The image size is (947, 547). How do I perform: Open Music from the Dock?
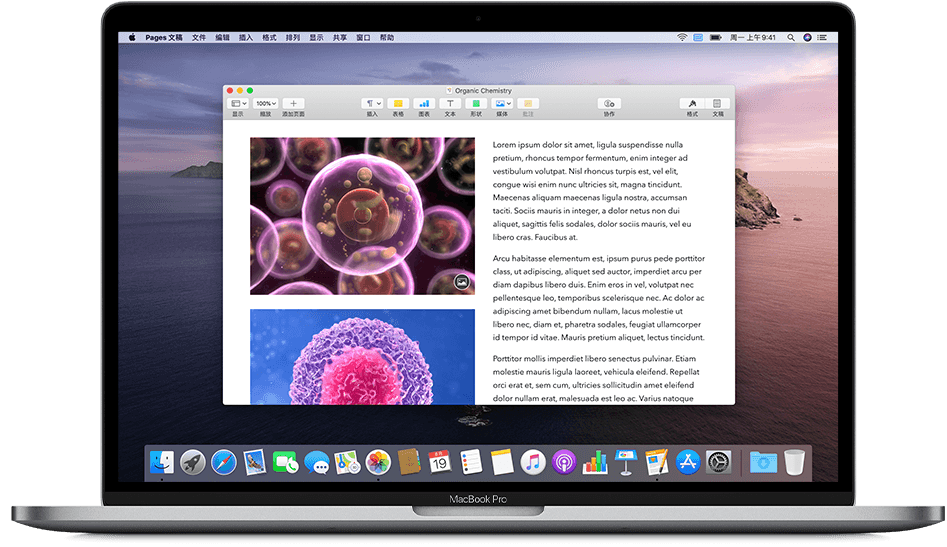533,463
